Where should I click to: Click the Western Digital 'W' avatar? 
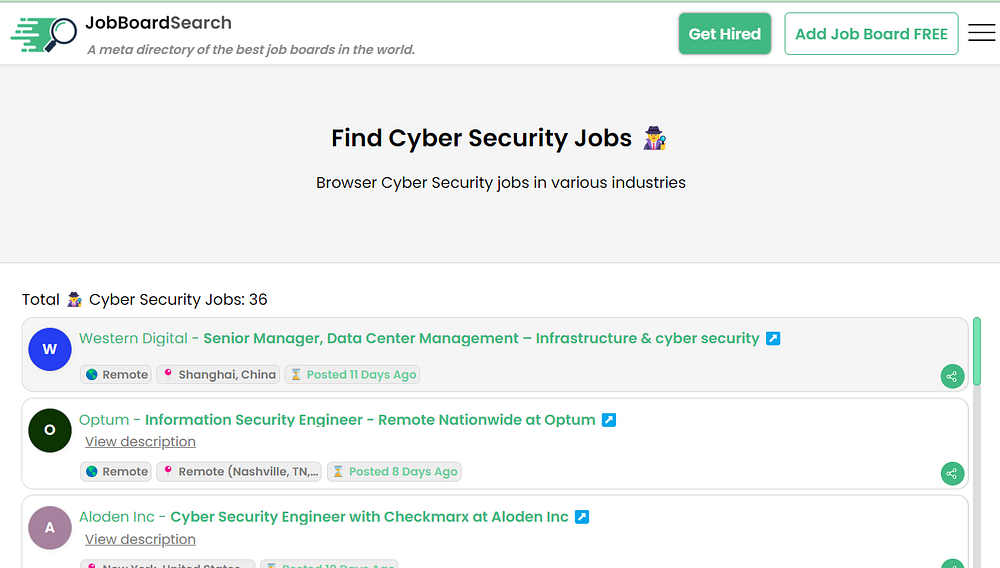click(50, 349)
